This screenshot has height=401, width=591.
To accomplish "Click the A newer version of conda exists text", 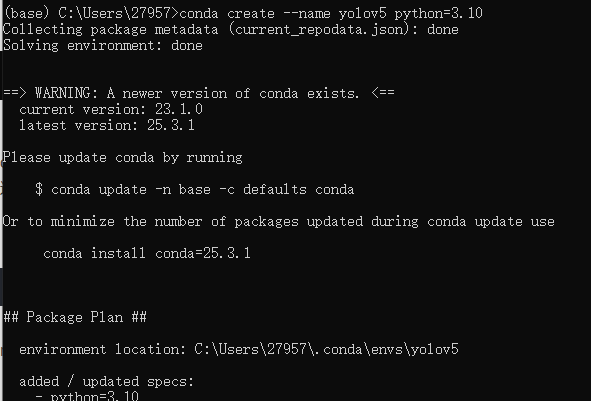I will tap(233, 93).
